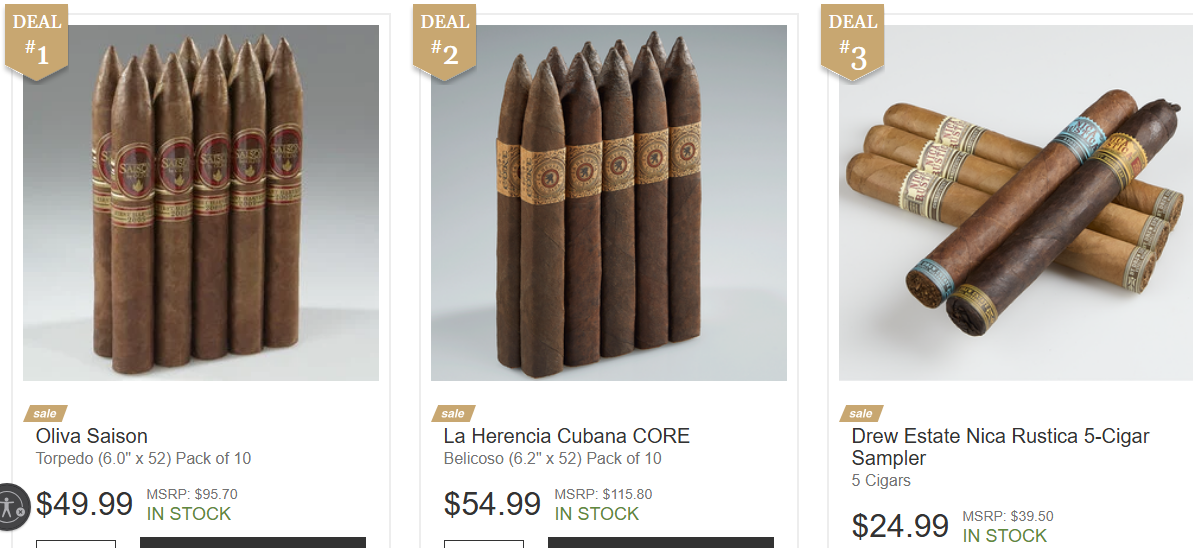Open the Oliva Saison product title

pos(91,436)
